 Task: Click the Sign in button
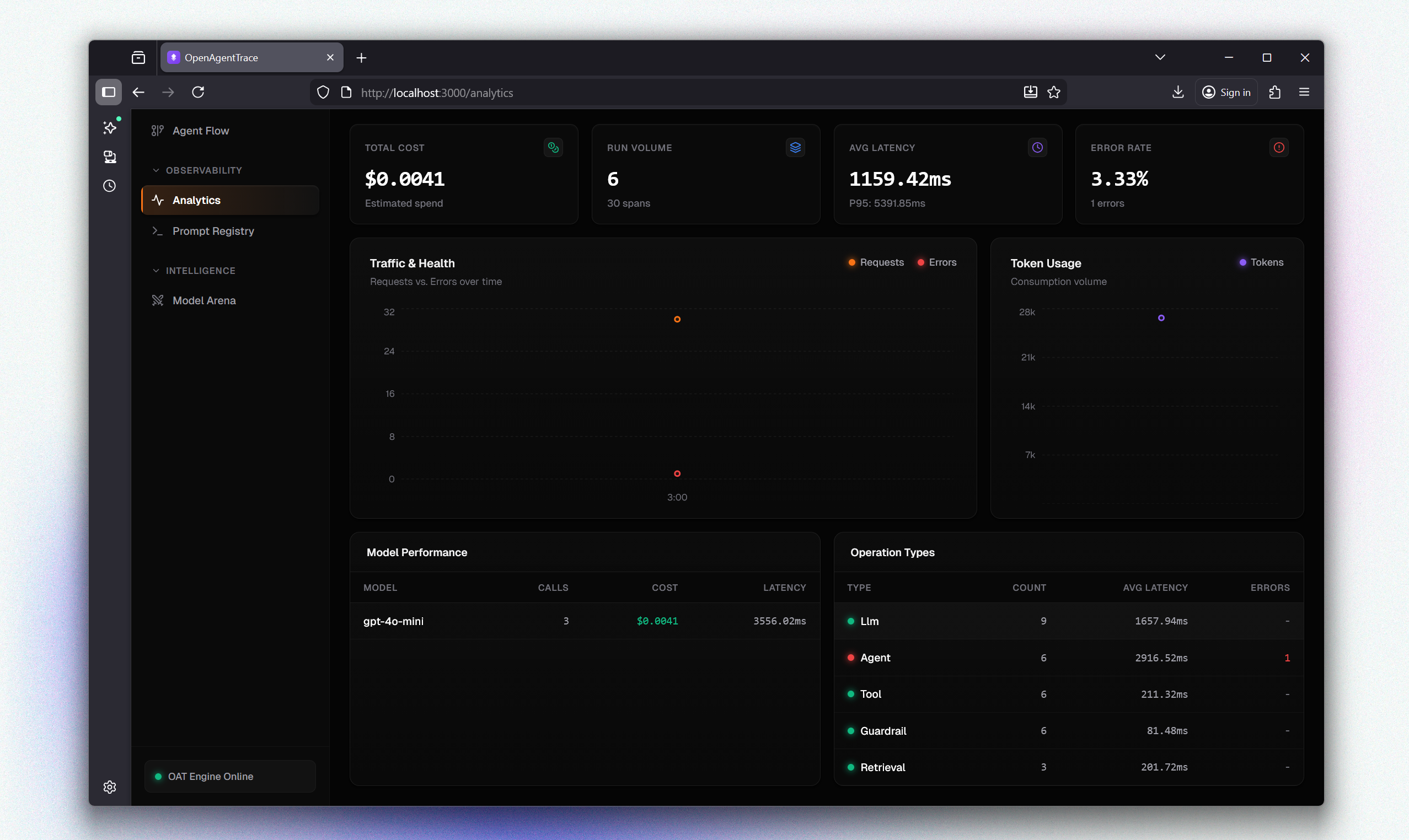pos(1226,91)
